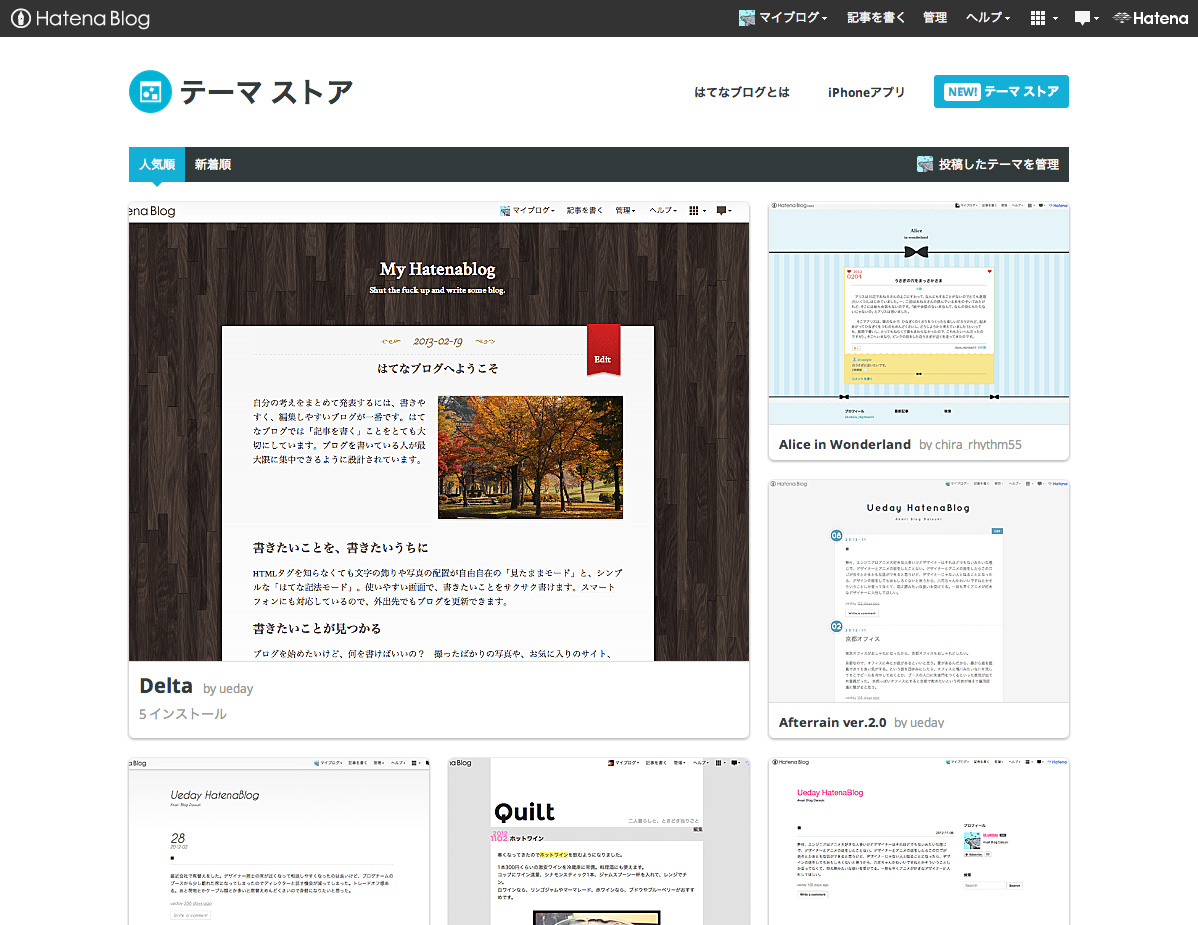This screenshot has height=925, width=1198.
Task: Click the Hatena Blog logo in header
Action: click(80, 18)
